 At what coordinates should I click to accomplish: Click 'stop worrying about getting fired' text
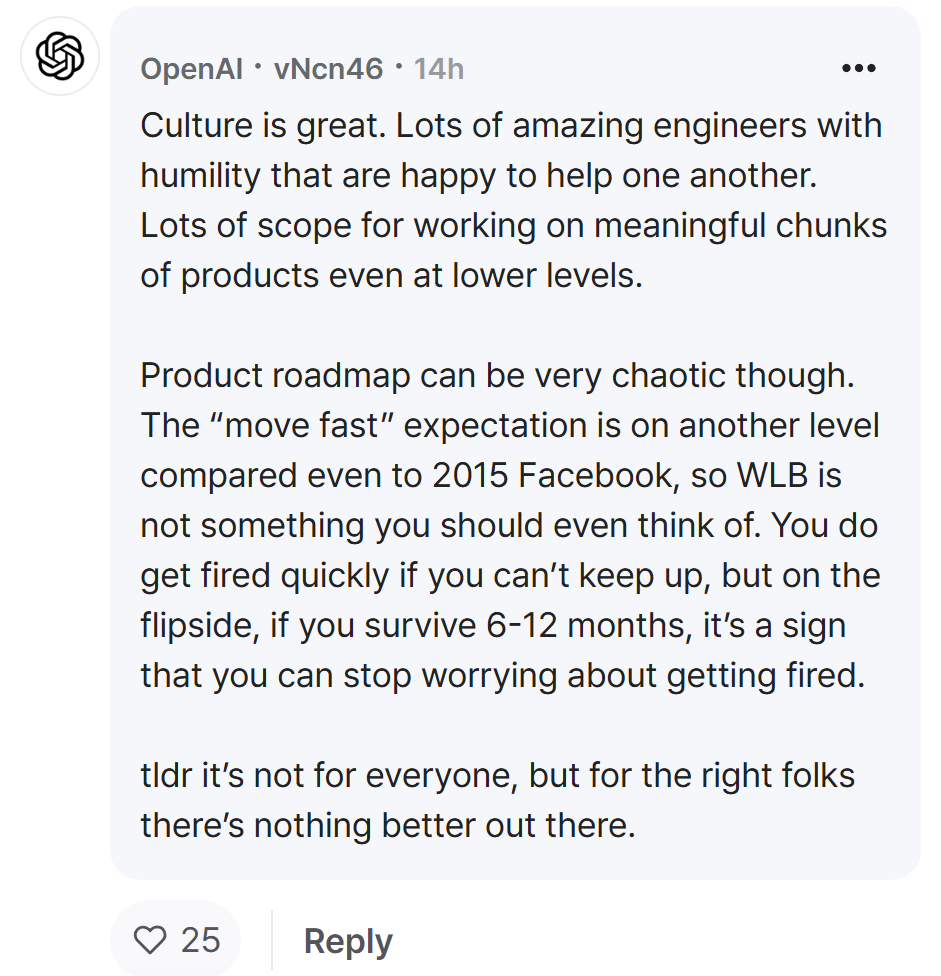(x=604, y=675)
